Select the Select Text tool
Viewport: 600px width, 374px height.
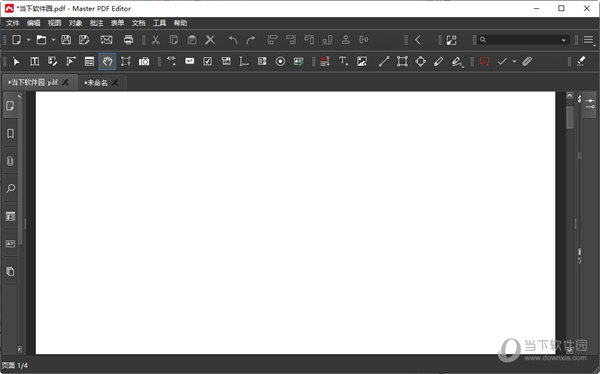click(x=71, y=61)
